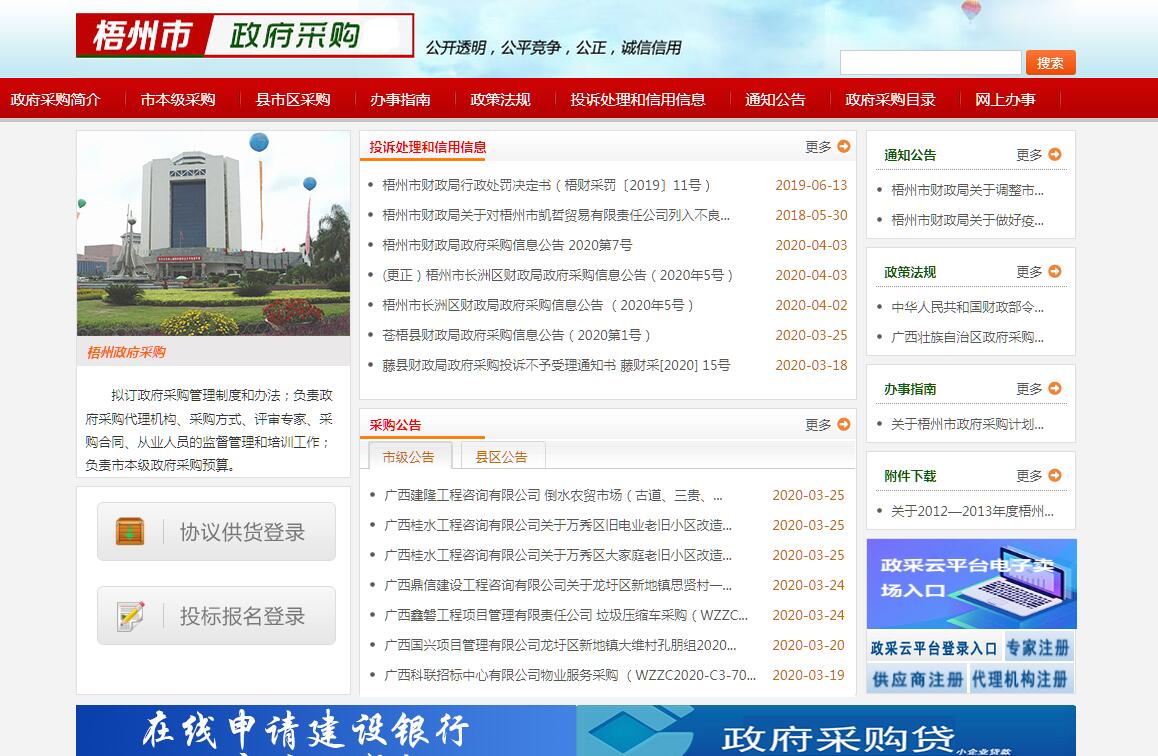
Task: Open 政府采购简介 in the navigation bar
Action: (x=56, y=99)
